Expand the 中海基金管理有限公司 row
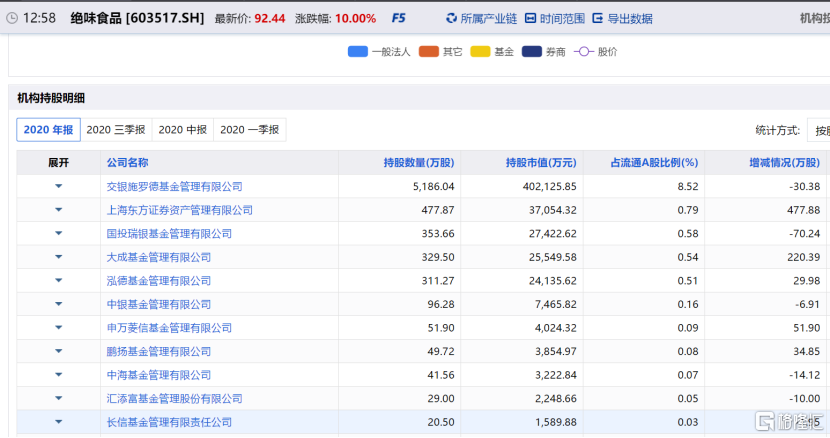This screenshot has width=830, height=438. (59, 375)
